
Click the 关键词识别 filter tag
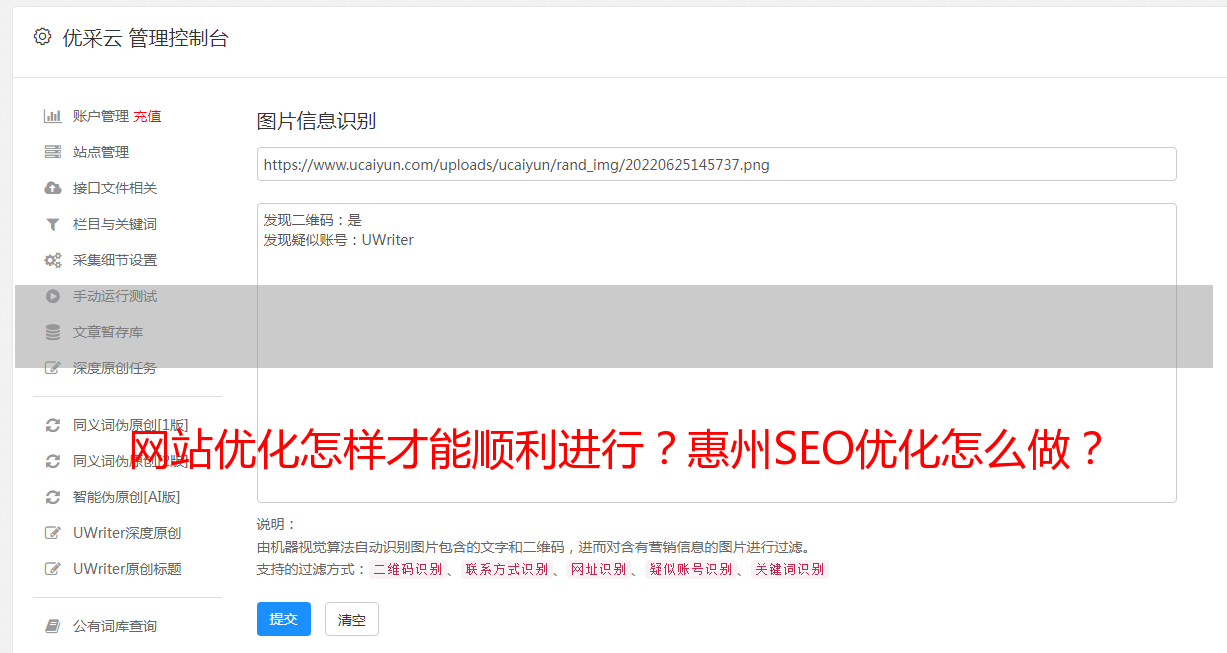pos(790,569)
